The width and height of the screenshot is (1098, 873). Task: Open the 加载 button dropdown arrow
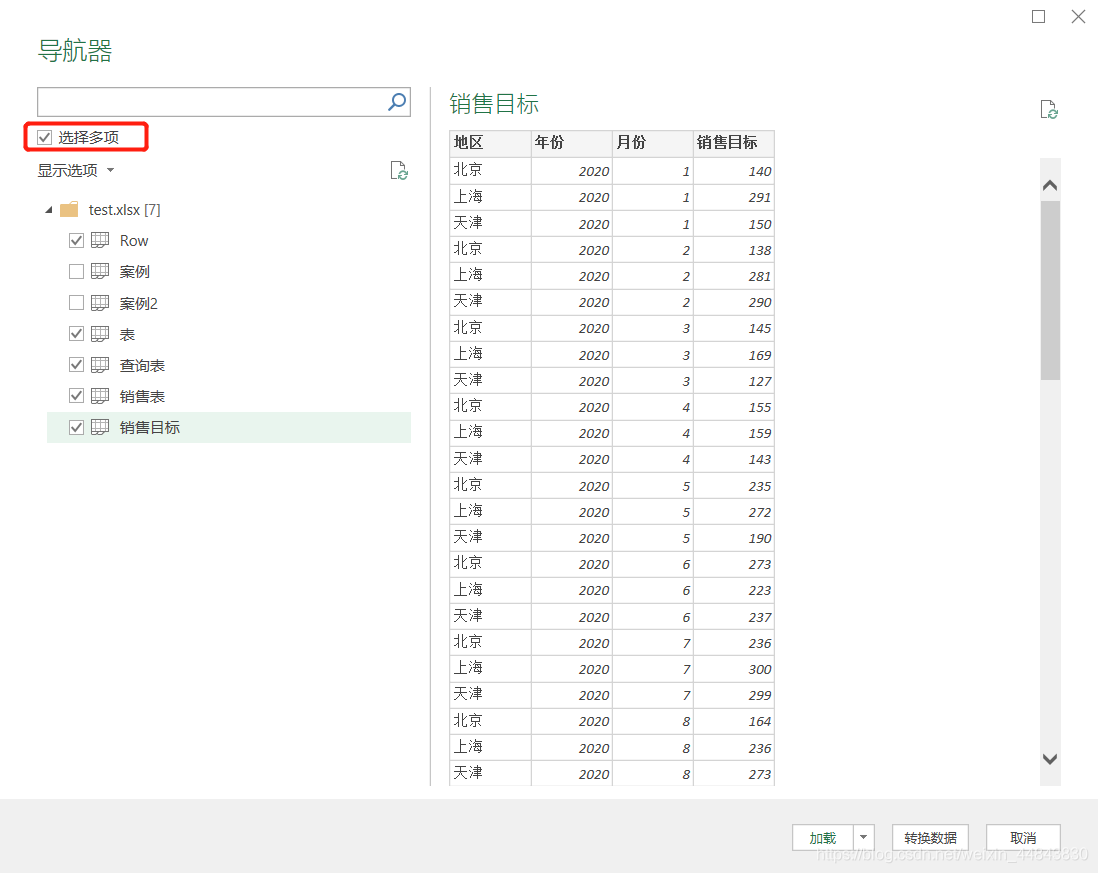click(x=863, y=837)
